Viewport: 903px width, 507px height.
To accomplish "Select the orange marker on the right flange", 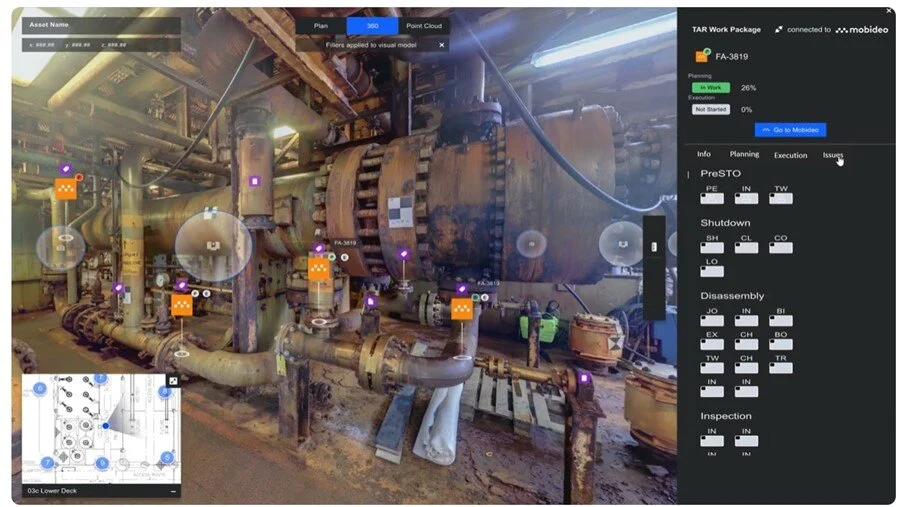I will (461, 309).
